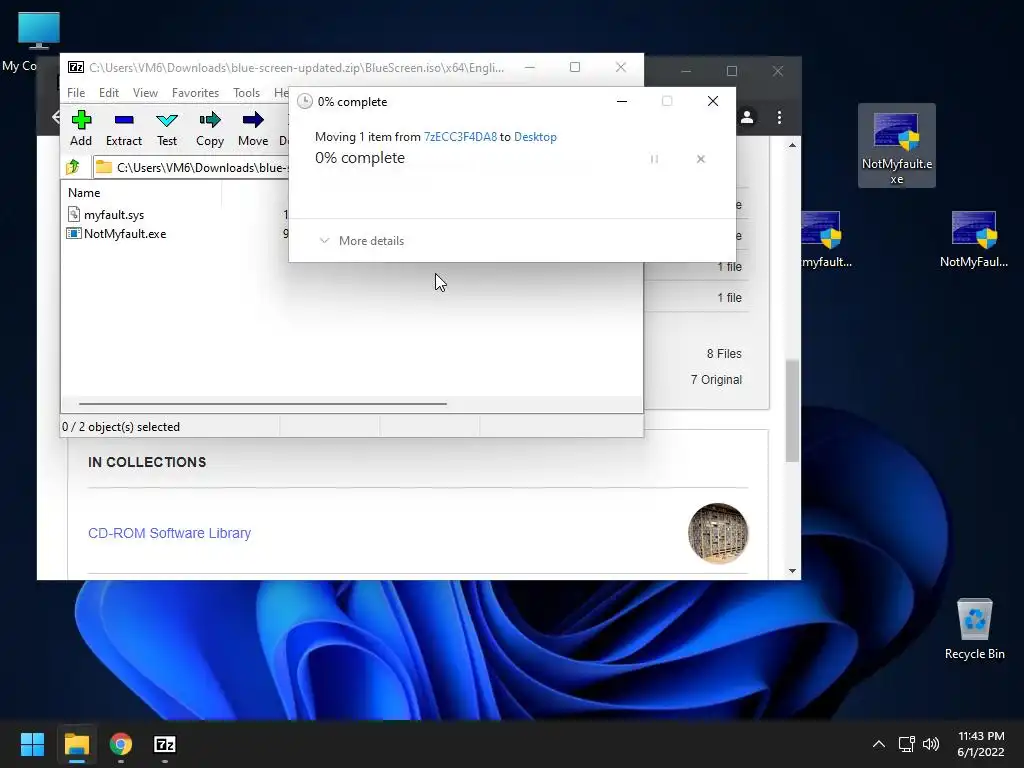Open network settings from the tray
The height and width of the screenshot is (768, 1024).
pyautogui.click(x=906, y=744)
